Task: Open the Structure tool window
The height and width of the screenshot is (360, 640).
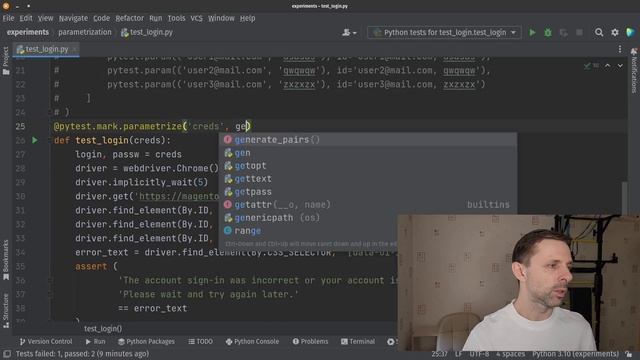Action: [6, 311]
